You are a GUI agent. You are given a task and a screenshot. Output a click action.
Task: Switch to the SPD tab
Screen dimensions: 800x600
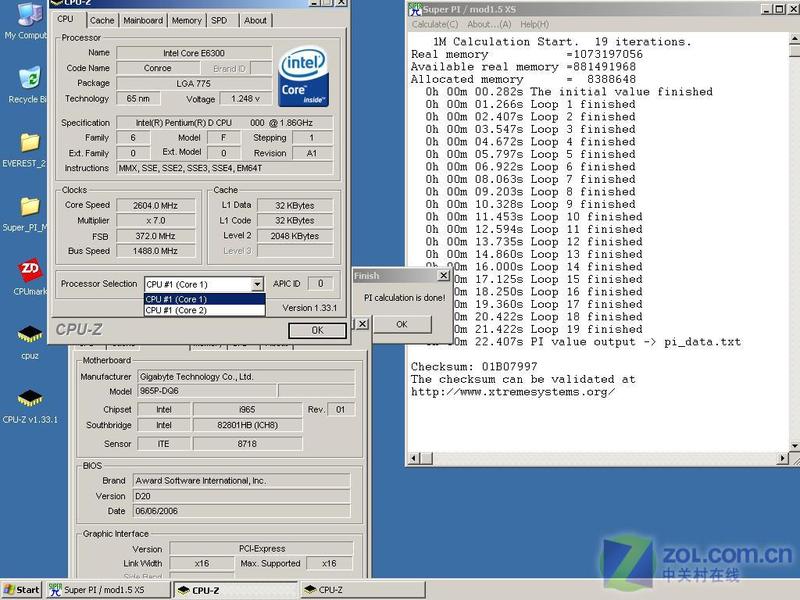(219, 20)
